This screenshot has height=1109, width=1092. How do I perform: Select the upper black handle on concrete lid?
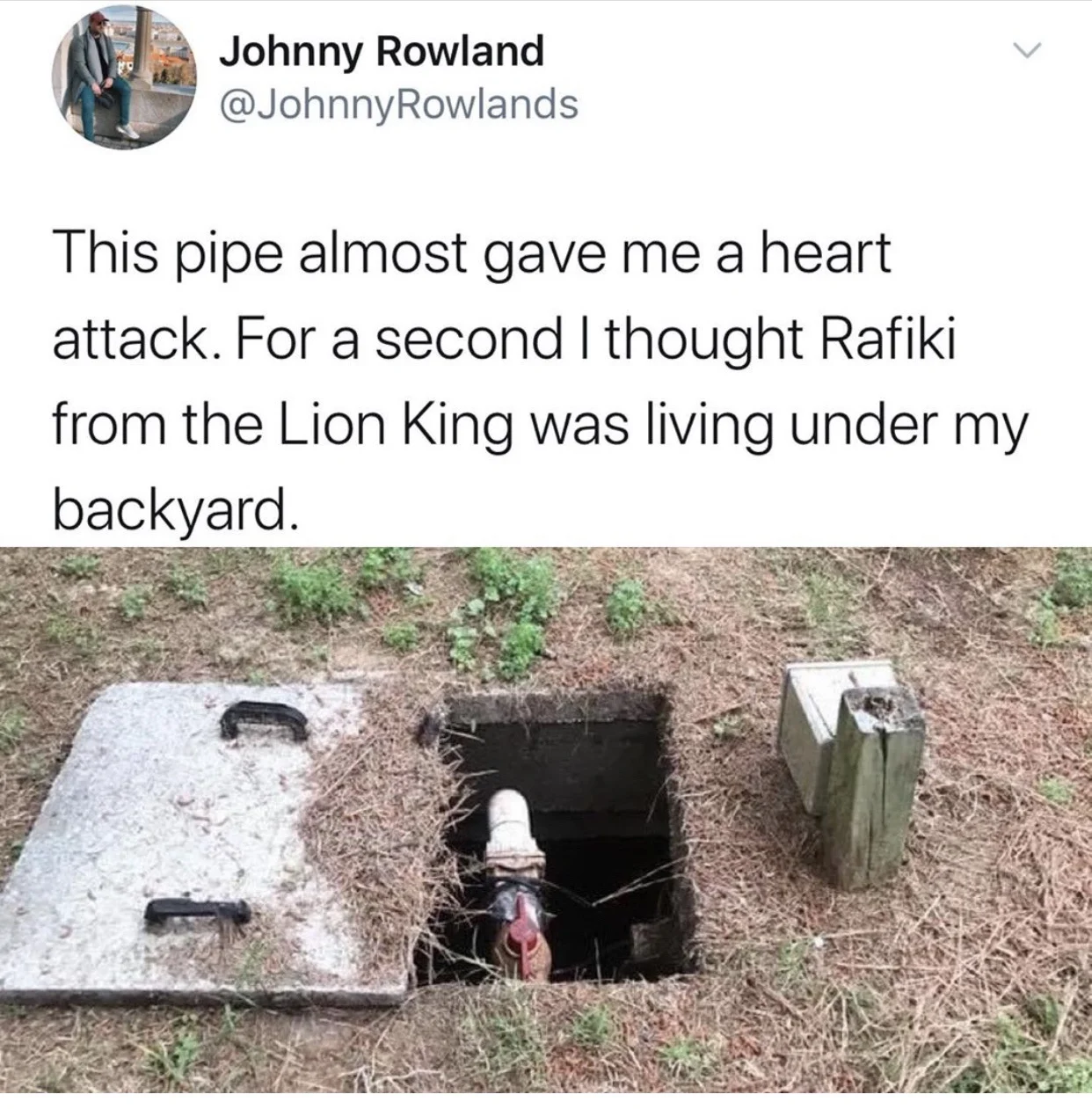pos(264,719)
